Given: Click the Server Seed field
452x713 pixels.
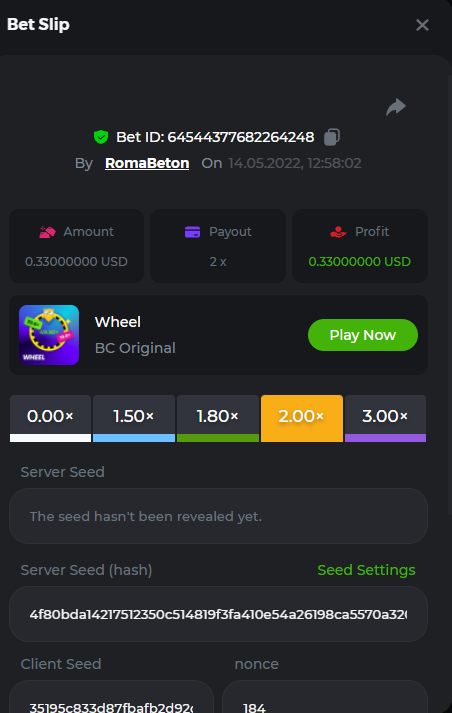Looking at the screenshot, I should tap(218, 516).
